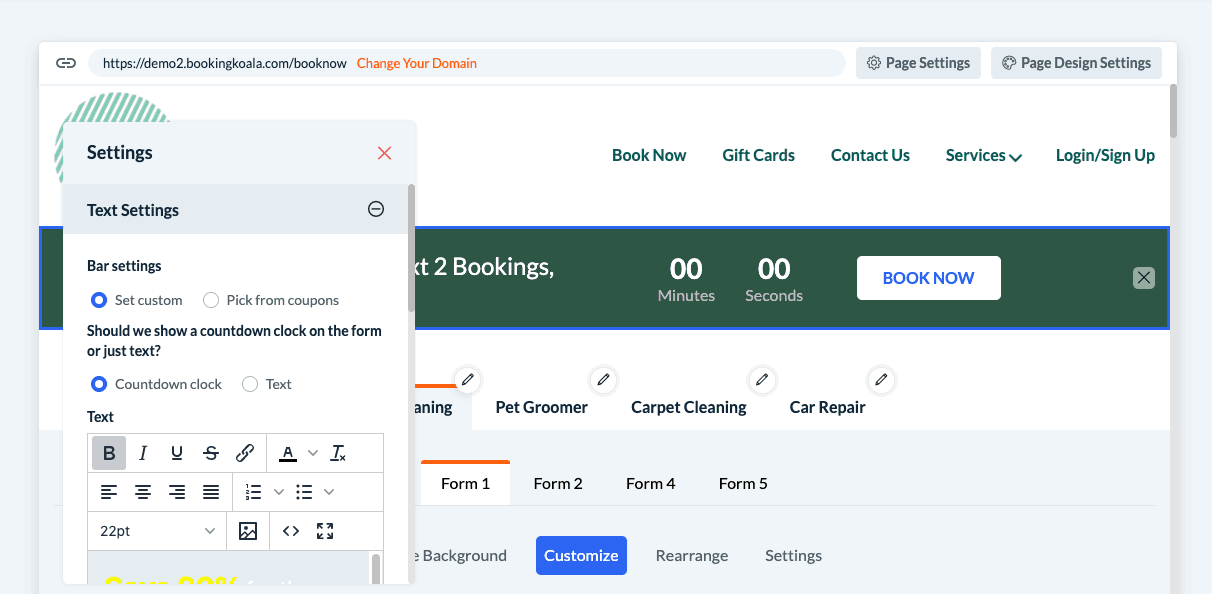Apply strikethrough to the text
The width and height of the screenshot is (1212, 594).
[x=211, y=453]
